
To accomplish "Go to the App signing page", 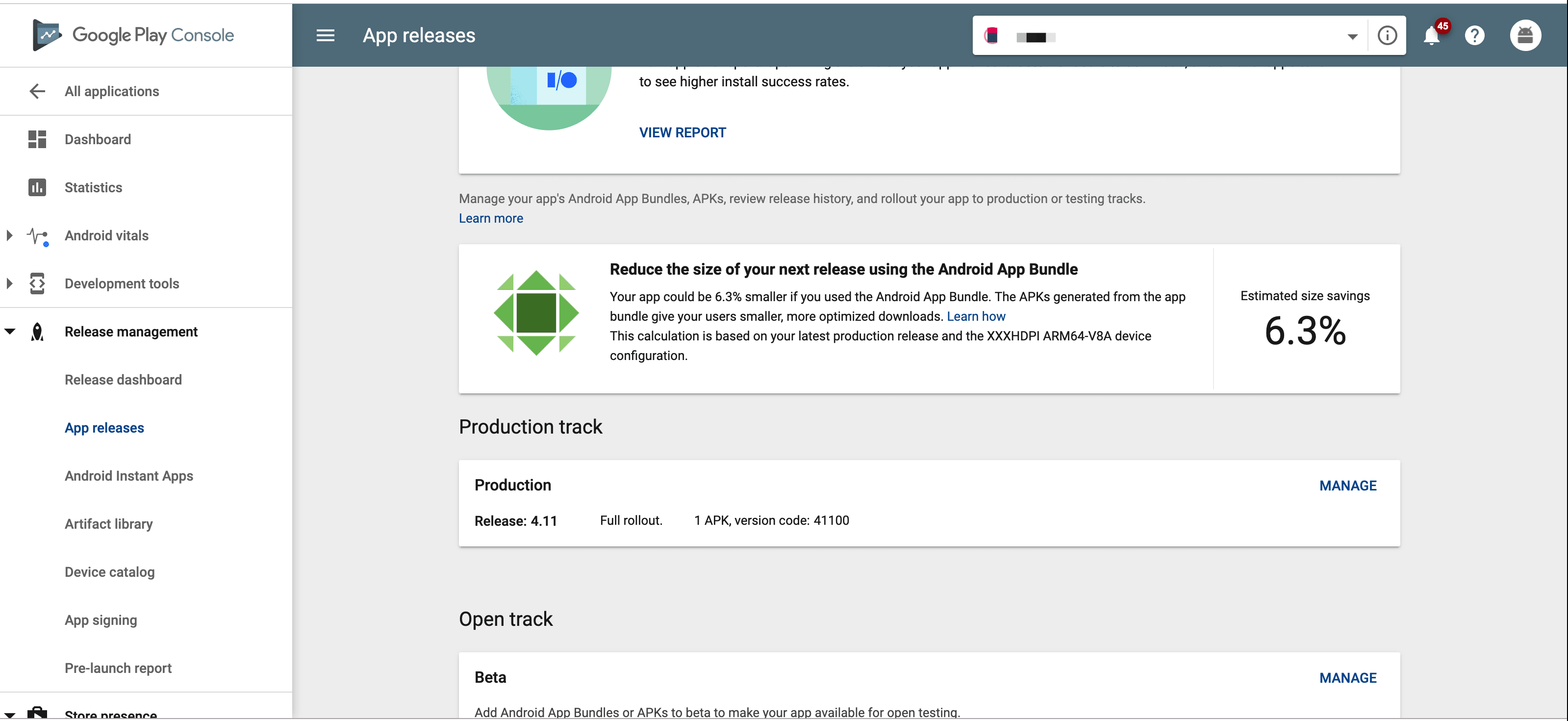I will point(101,620).
